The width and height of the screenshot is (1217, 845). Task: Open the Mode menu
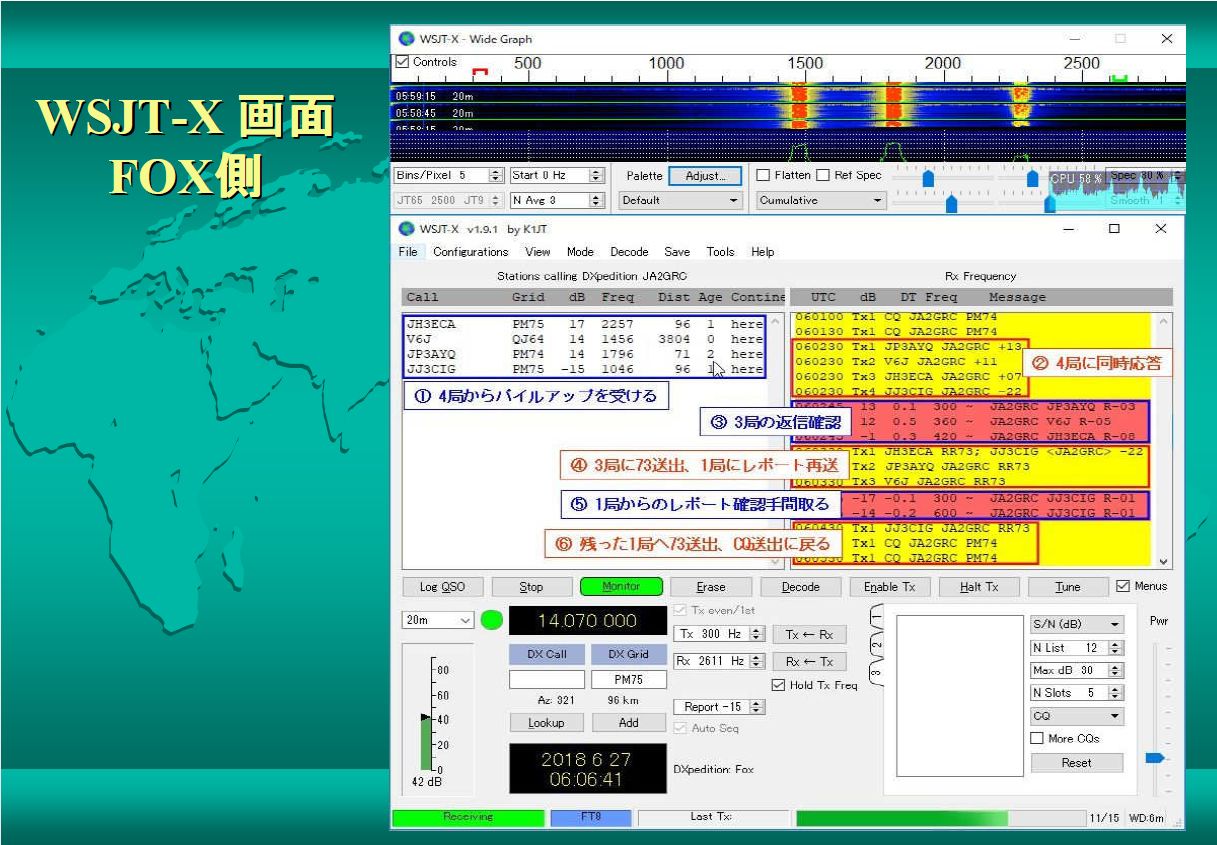pos(581,252)
